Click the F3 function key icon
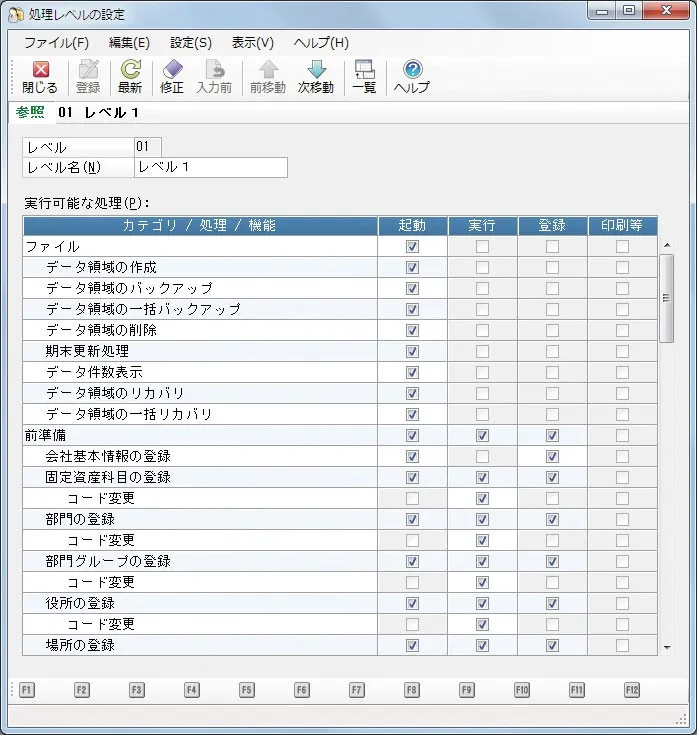Viewport: 697px width, 735px height. click(x=136, y=690)
